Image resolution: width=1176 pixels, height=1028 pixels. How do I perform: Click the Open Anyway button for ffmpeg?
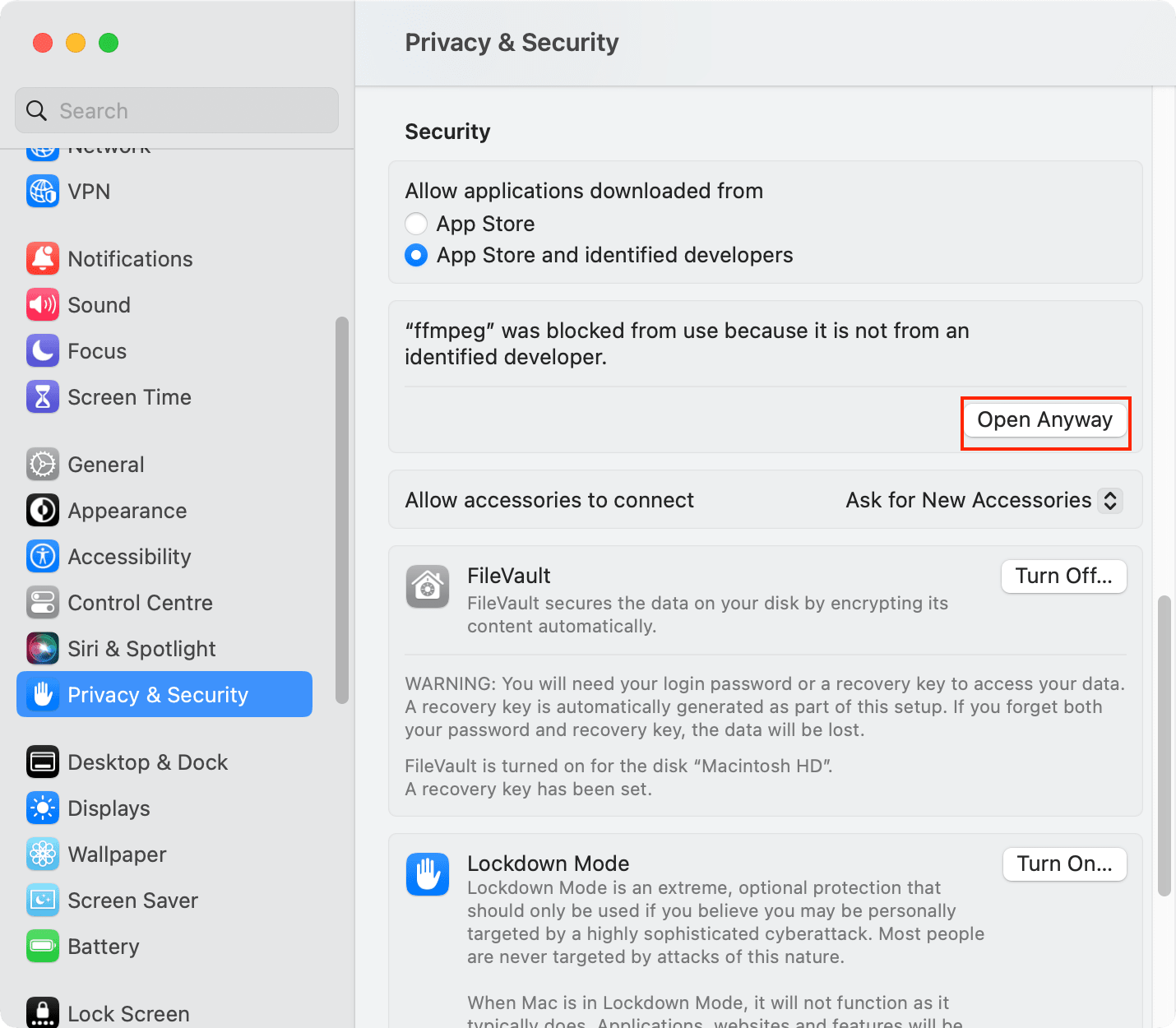click(1045, 420)
